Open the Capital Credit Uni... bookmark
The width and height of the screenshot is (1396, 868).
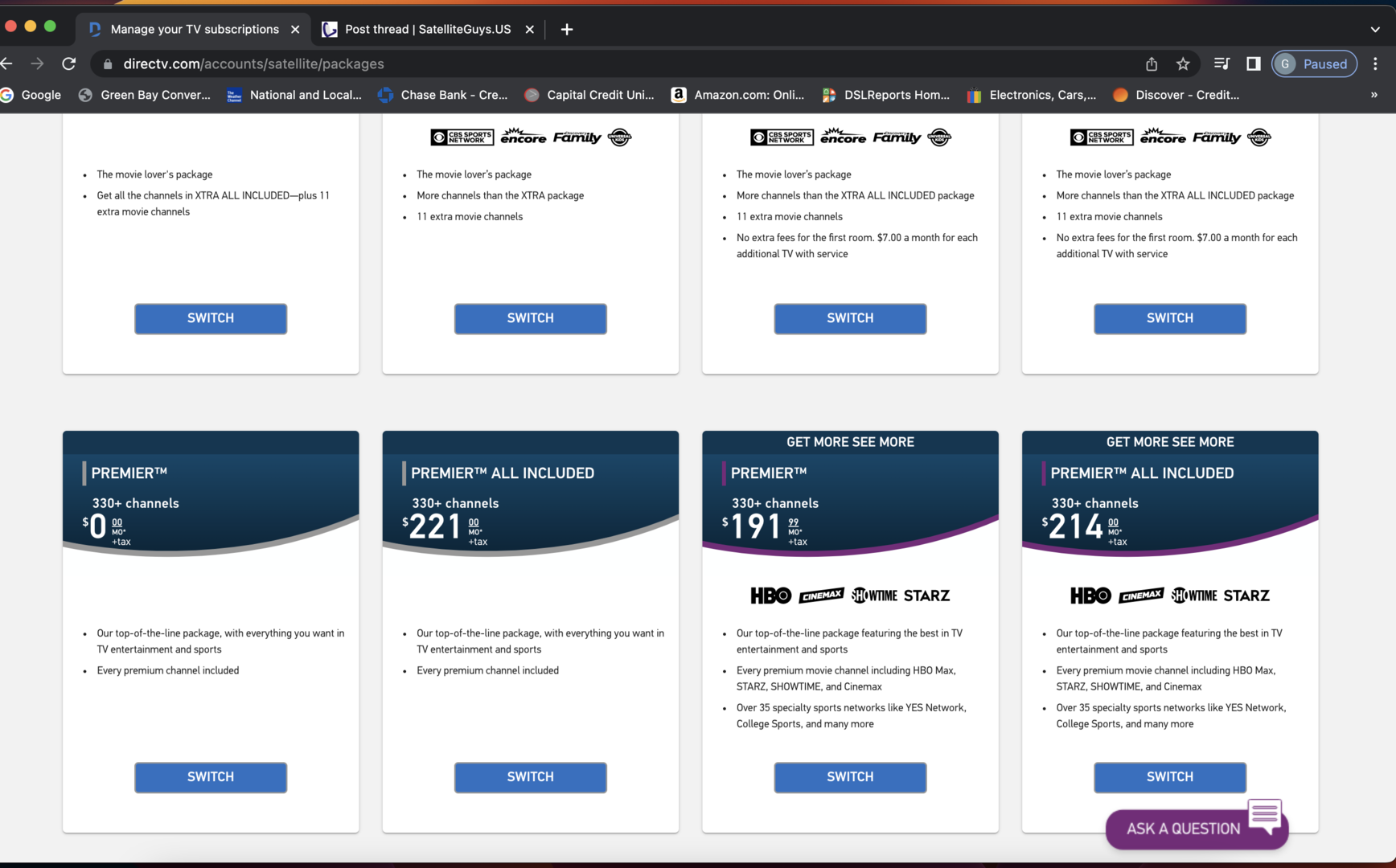tap(589, 95)
